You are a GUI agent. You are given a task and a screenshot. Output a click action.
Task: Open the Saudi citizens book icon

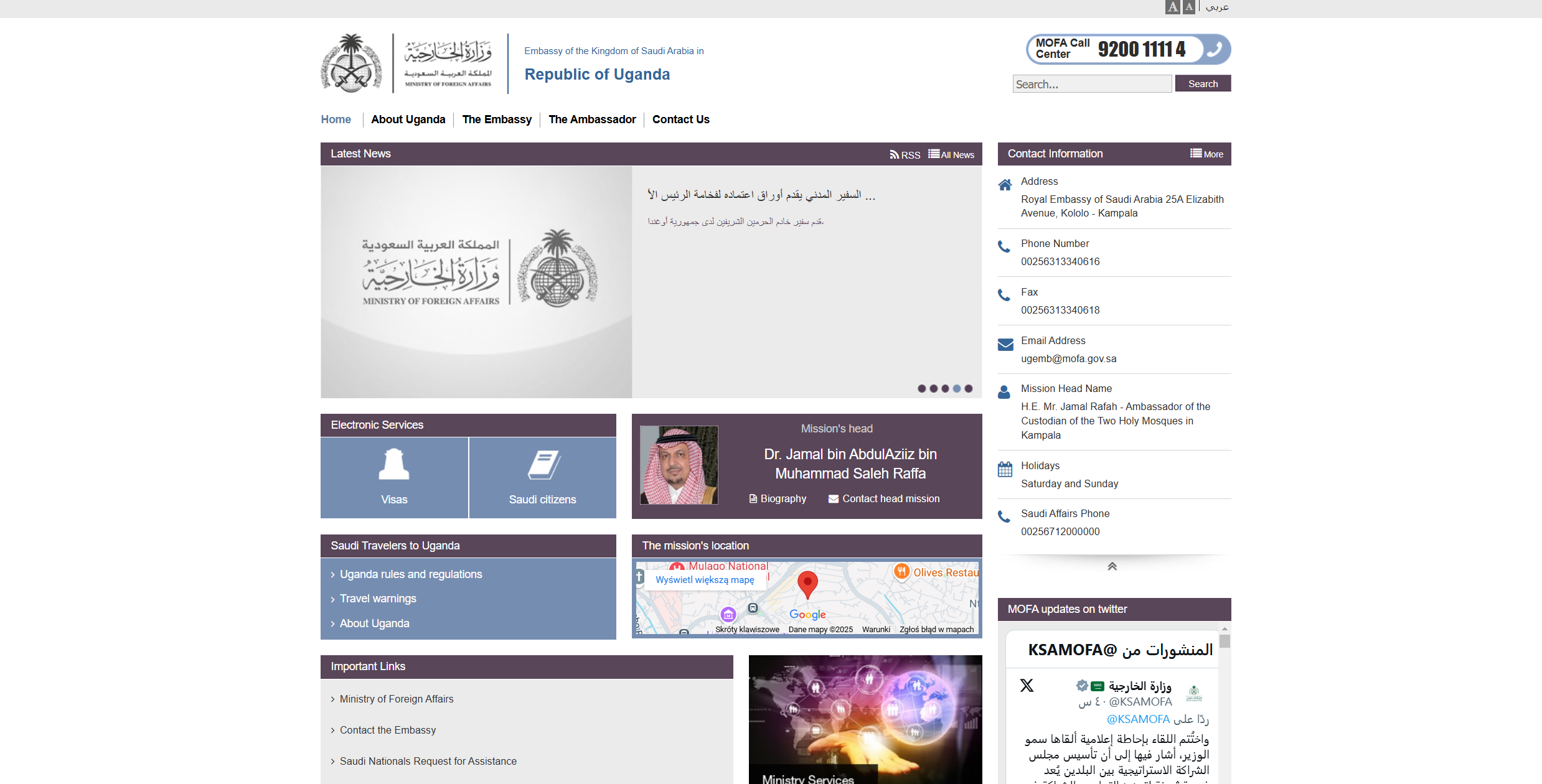(x=544, y=465)
